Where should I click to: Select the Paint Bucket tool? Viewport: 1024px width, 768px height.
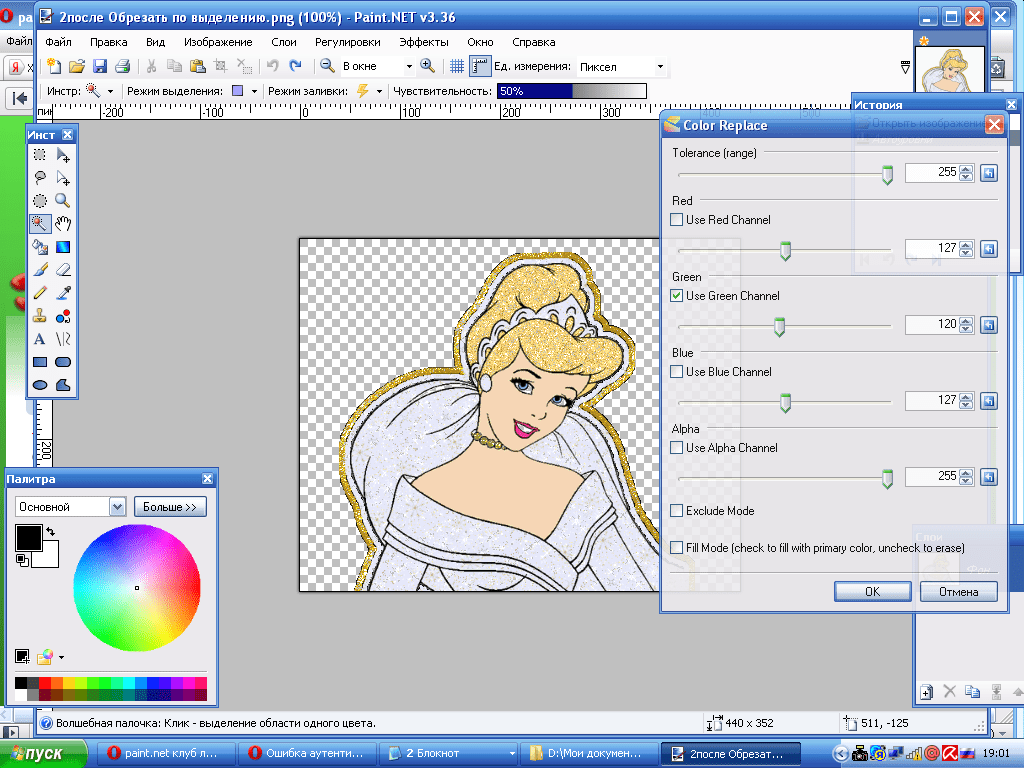40,247
